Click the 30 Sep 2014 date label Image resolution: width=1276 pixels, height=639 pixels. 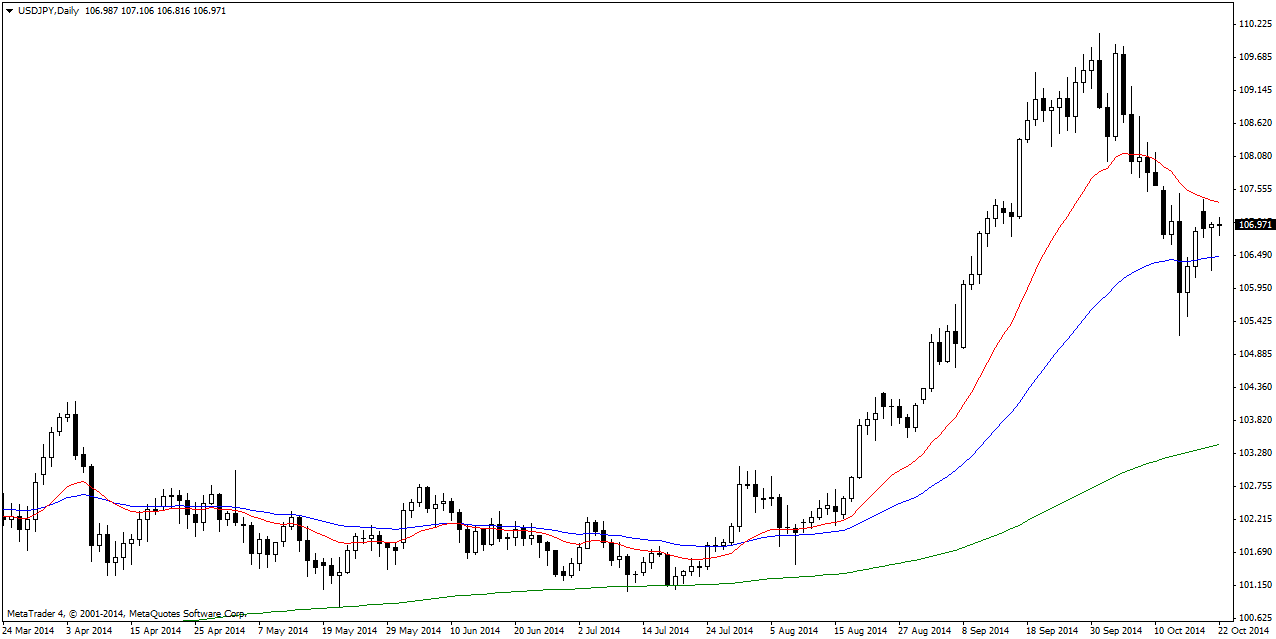coord(1114,631)
